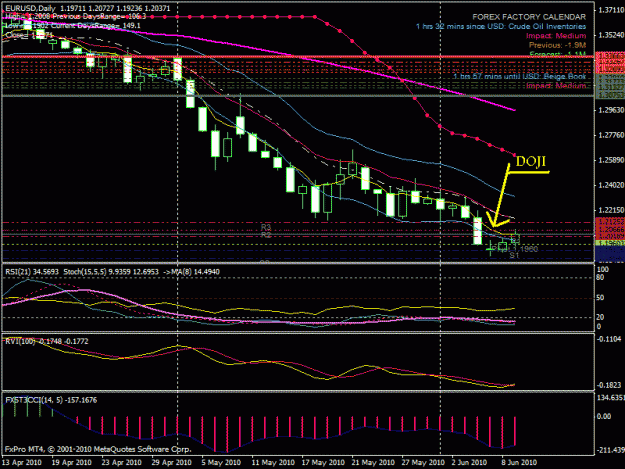Click the red 1.20666 price tag
This screenshot has width=625, height=469.
610,230
